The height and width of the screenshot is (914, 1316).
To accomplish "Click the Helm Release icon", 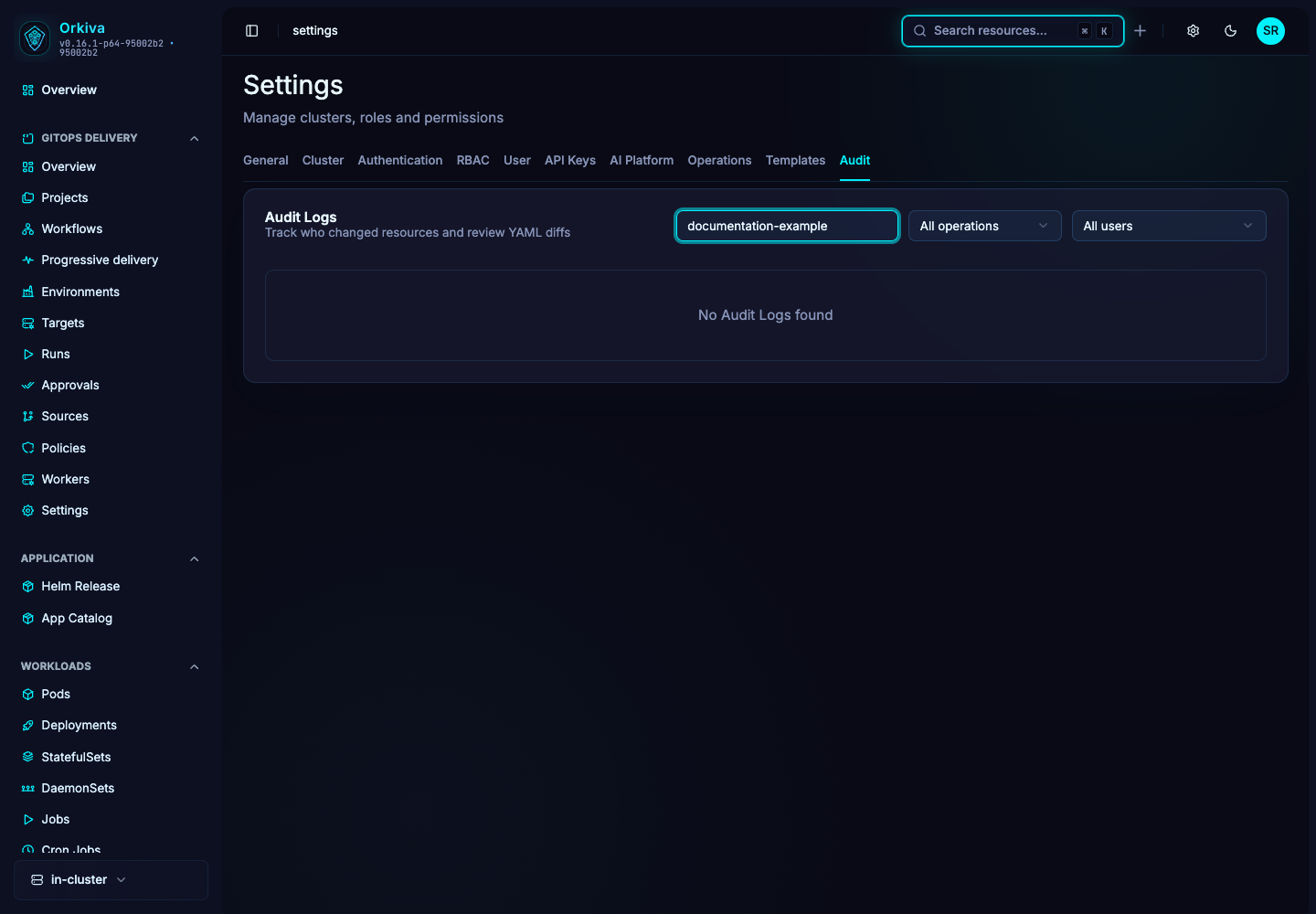I will (28, 587).
